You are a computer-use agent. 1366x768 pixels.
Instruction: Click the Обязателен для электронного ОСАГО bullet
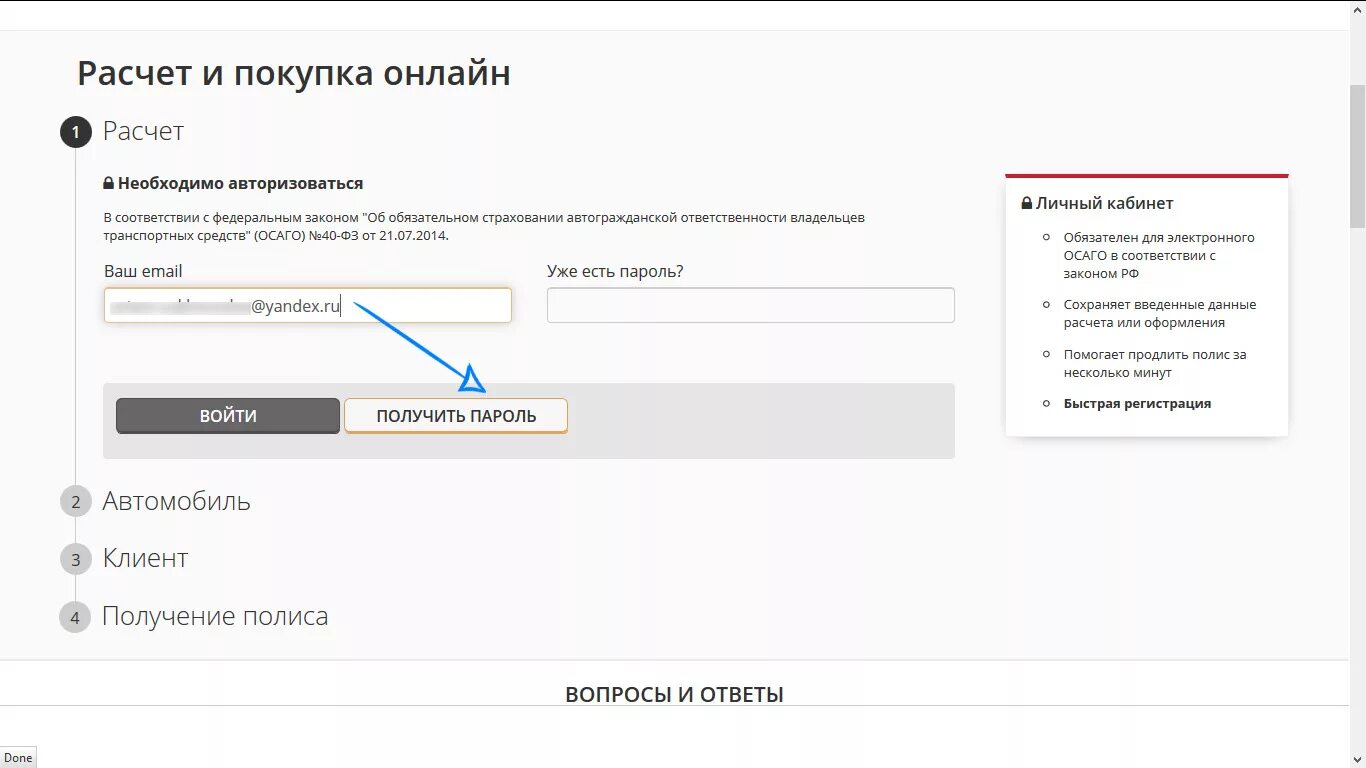1159,256
